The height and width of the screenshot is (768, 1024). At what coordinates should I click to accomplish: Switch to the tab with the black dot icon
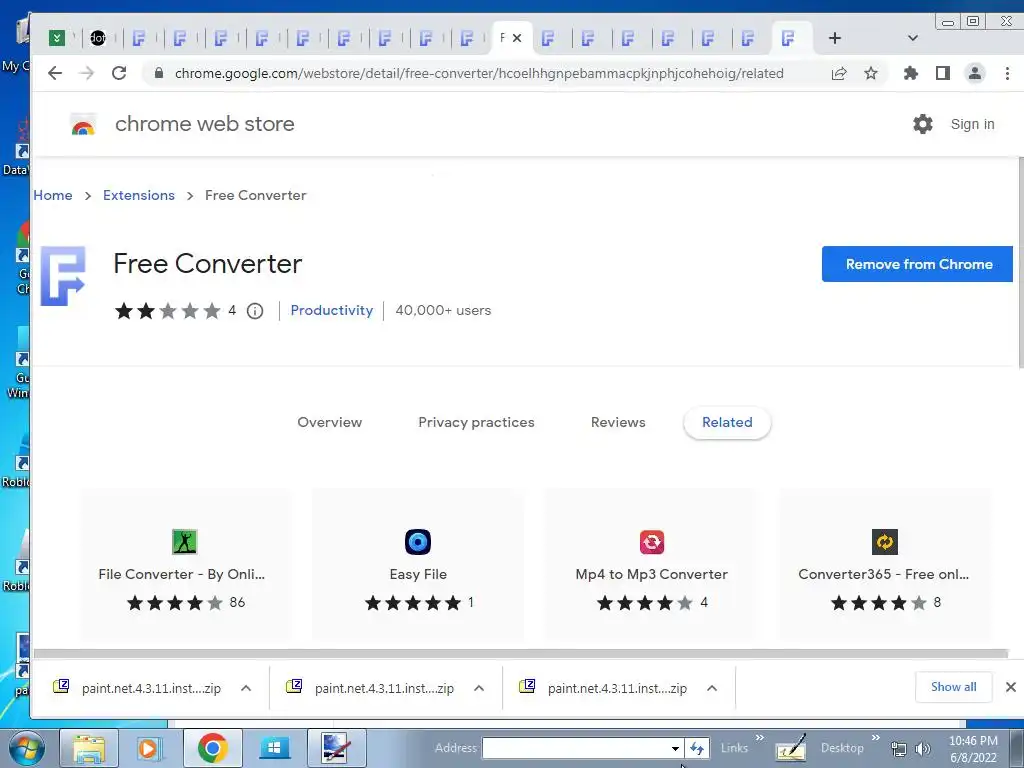tap(98, 38)
